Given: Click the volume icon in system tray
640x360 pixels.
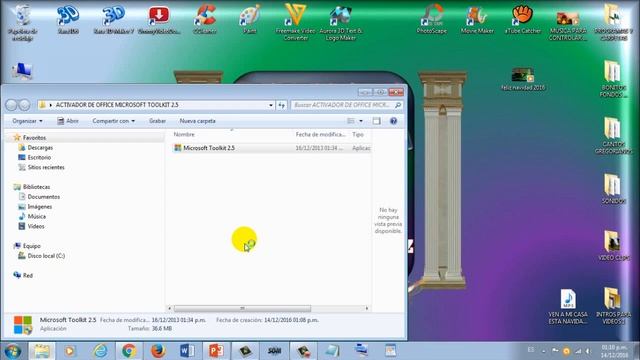Looking at the screenshot, I should click(588, 351).
